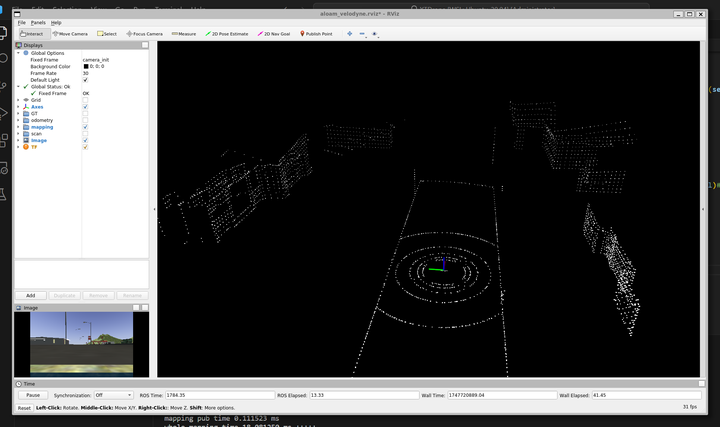Pick the Measure tool
The height and width of the screenshot is (427, 720).
point(184,33)
